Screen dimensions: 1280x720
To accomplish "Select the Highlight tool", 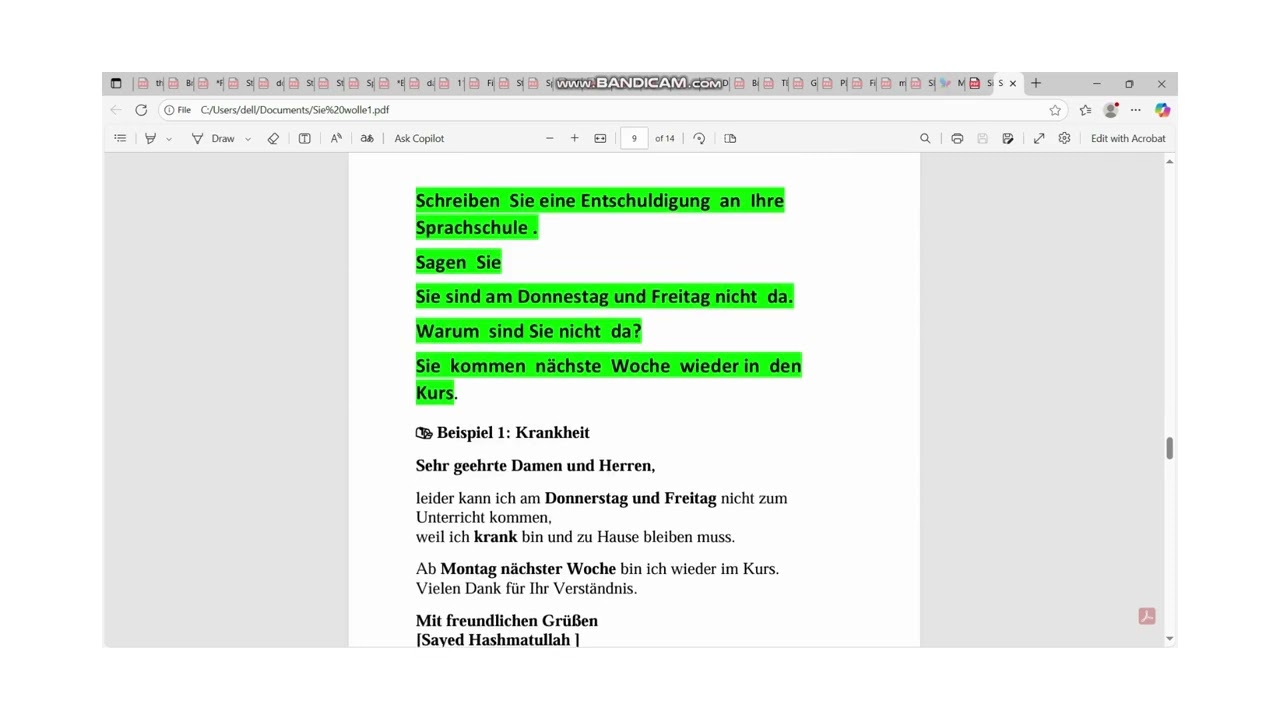I will coord(150,138).
